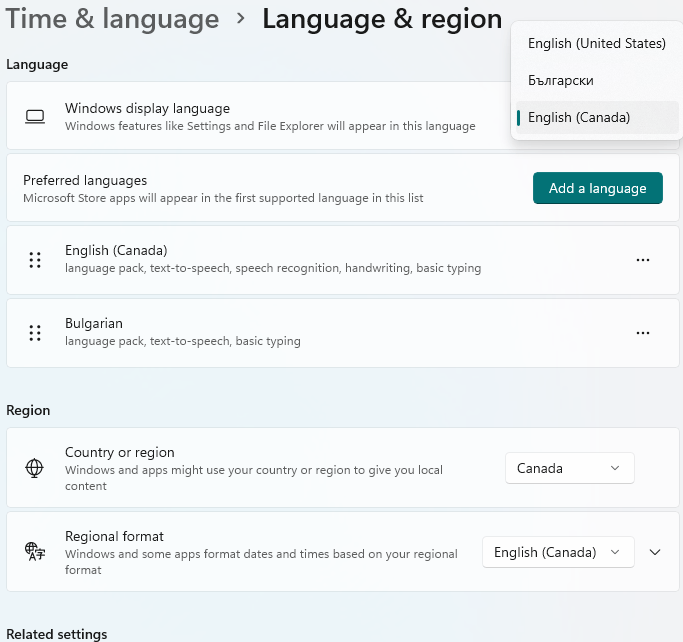
Task: Go back to Time & language breadcrumb
Action: [112, 19]
